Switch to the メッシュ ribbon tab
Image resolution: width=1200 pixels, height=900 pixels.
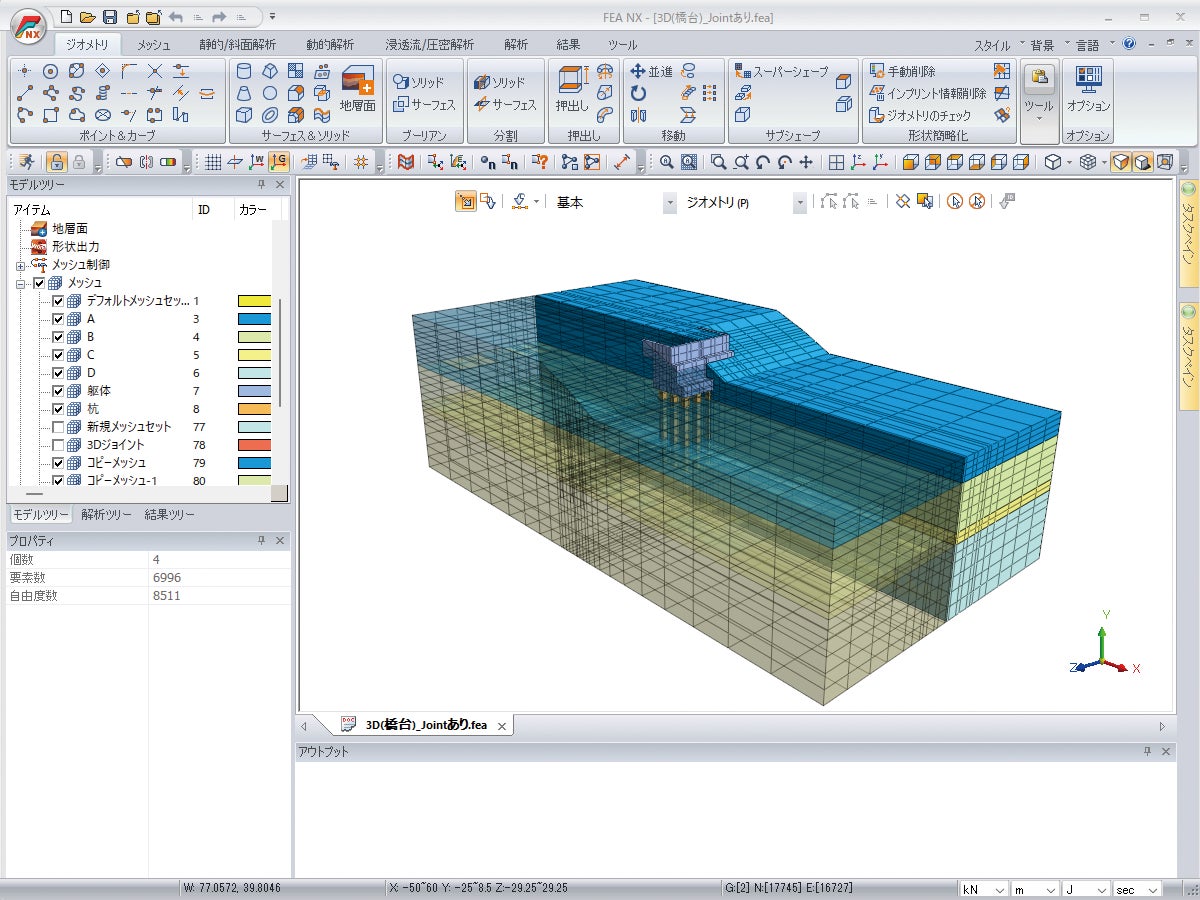pos(154,45)
